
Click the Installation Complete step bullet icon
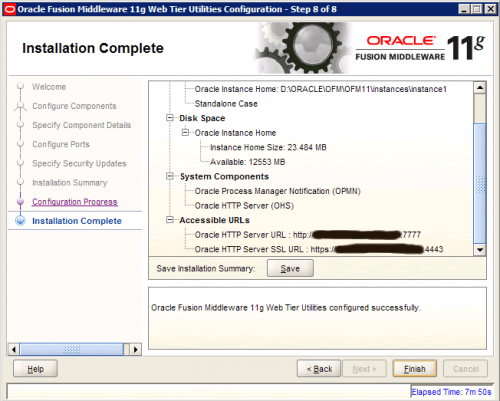(20, 221)
